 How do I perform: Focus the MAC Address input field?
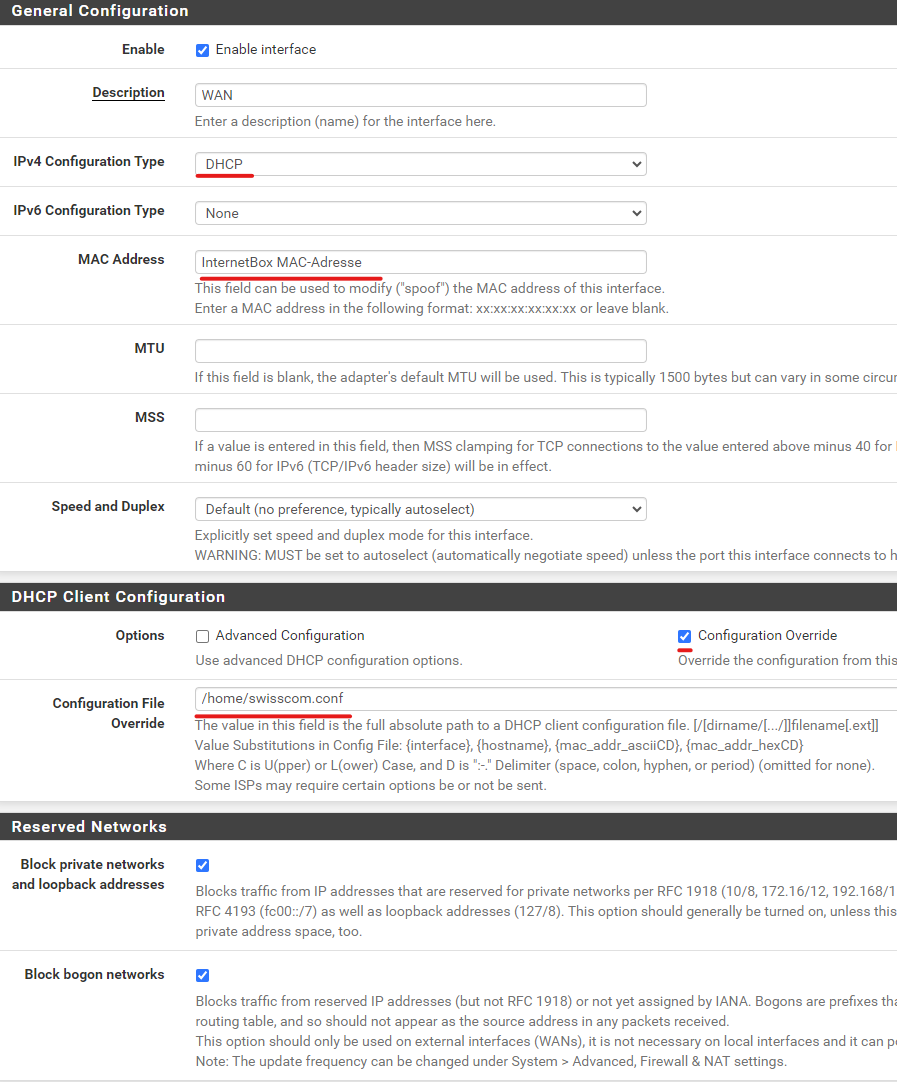pos(420,262)
